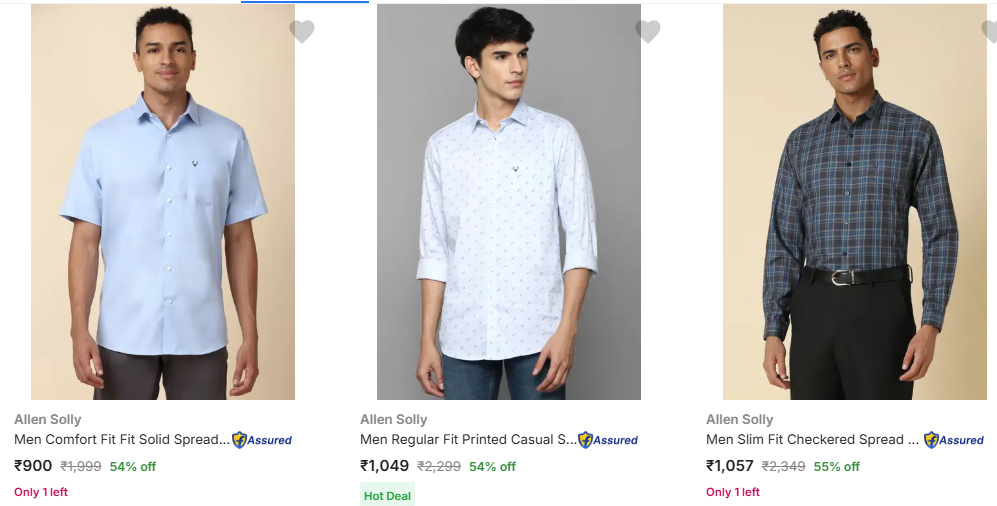Open Men Slim Fit Checkered Spread title
Screen dimensions: 997x506
(813, 440)
